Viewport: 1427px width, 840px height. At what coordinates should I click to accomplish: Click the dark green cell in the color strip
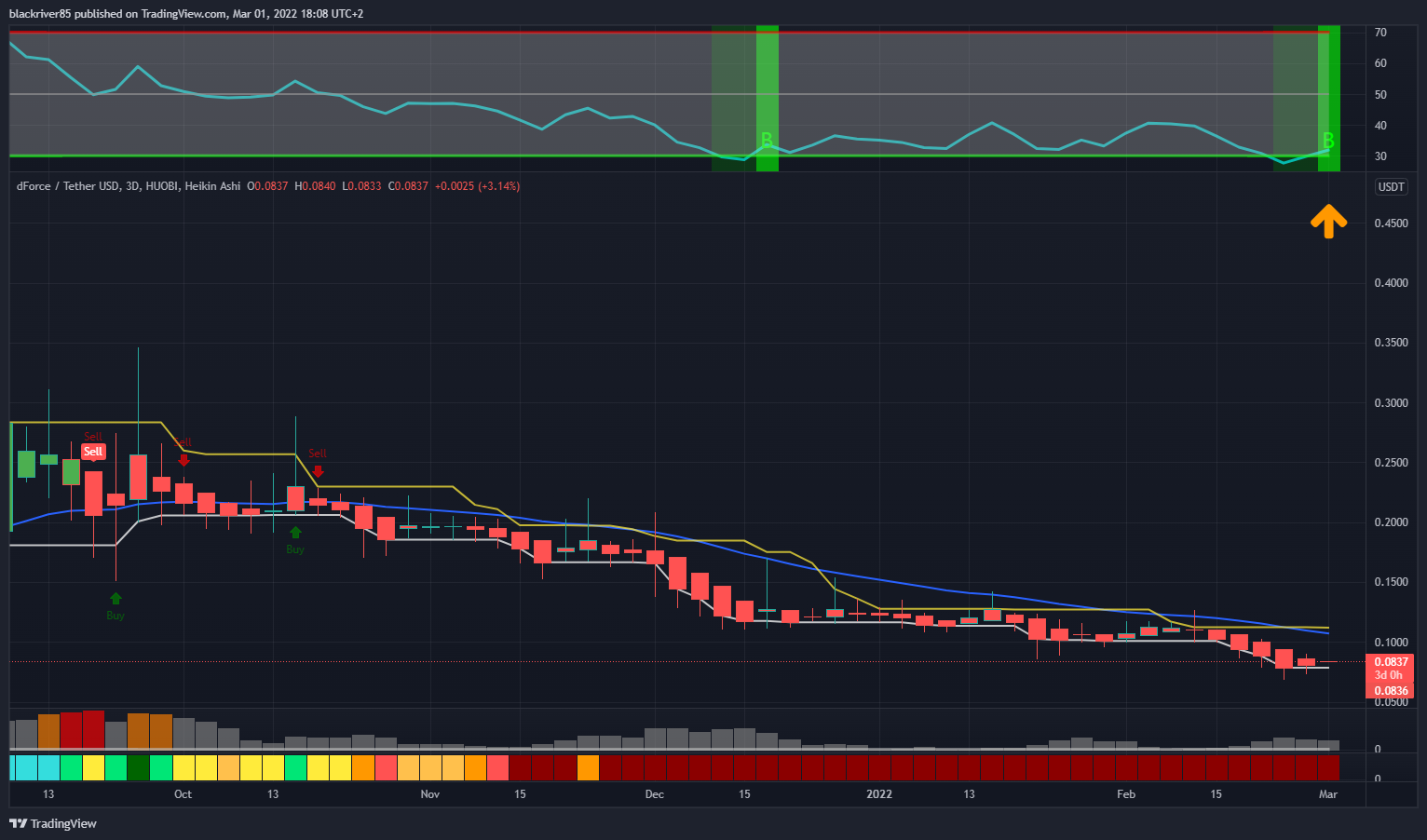coord(138,767)
